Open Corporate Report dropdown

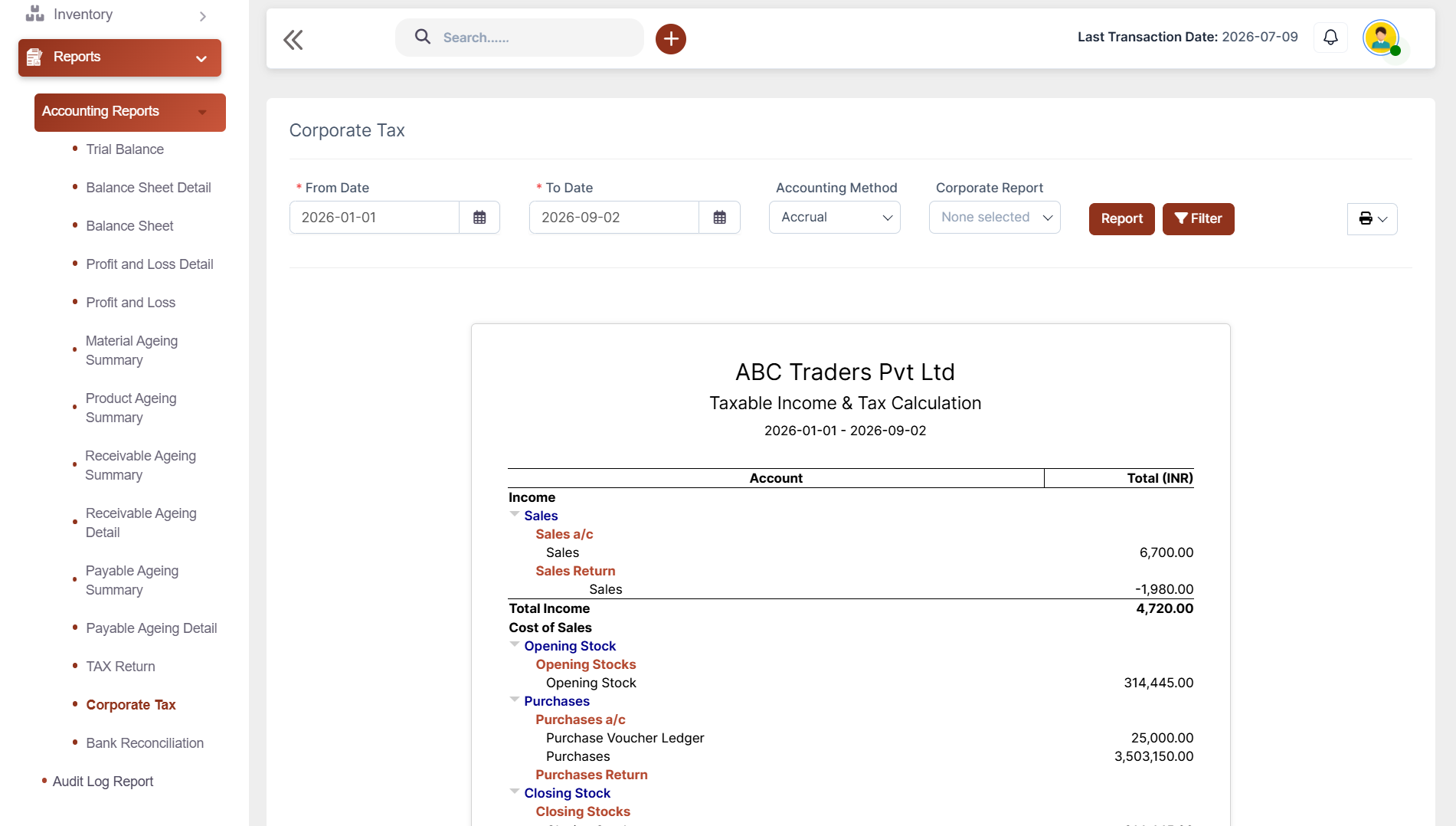(994, 218)
